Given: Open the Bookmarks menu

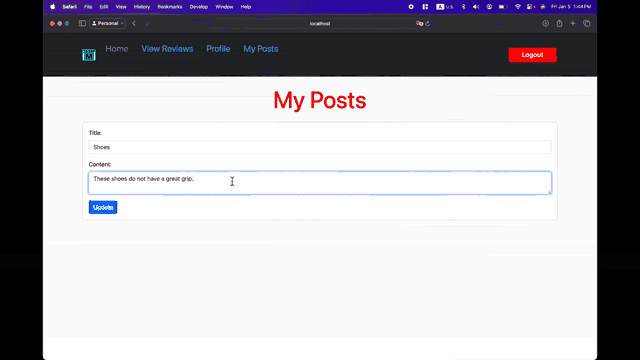Looking at the screenshot, I should (169, 7).
